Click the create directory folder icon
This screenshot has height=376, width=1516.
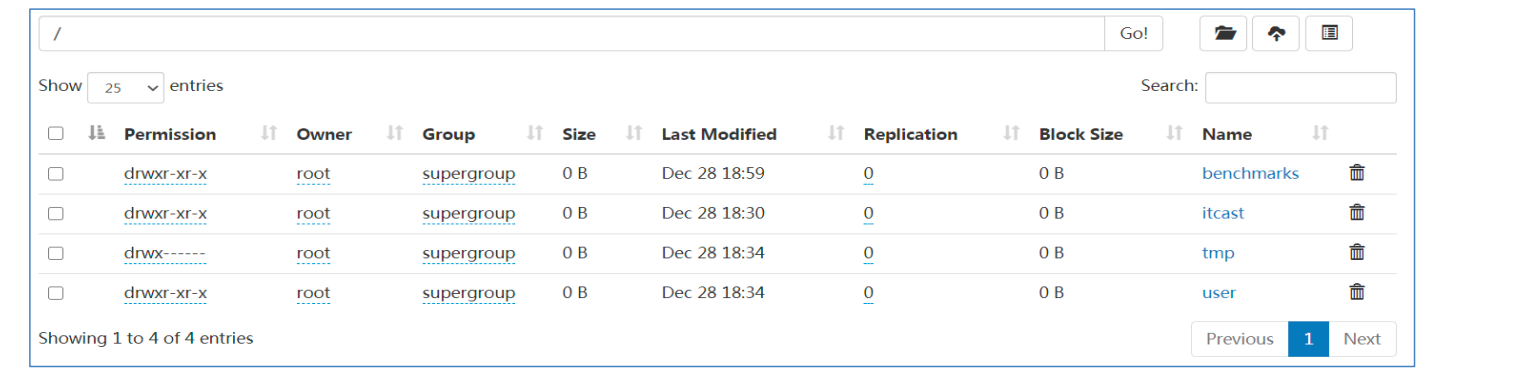click(1224, 33)
